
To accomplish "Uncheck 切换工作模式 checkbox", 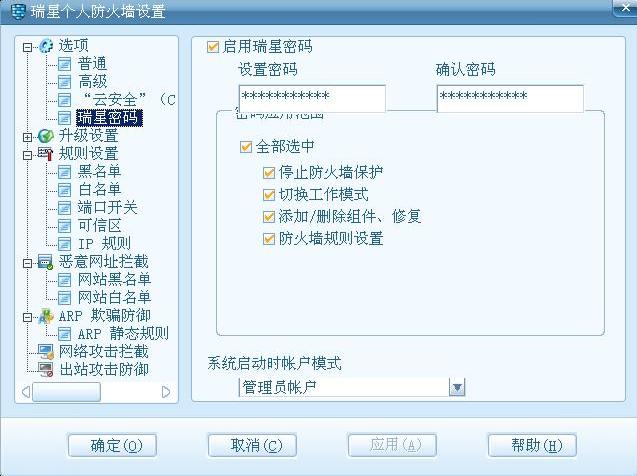I will (x=269, y=195).
